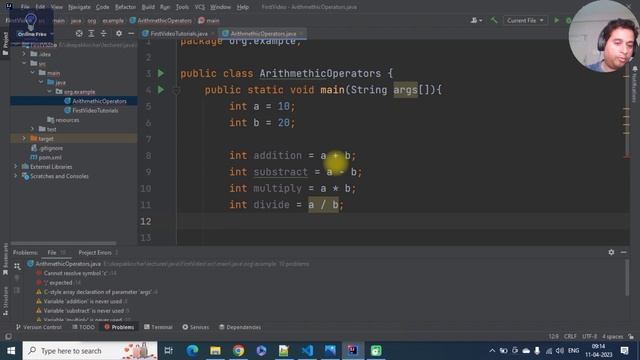This screenshot has height=360, width=640.
Task: Open Task View on taskbar
Action: (168, 351)
